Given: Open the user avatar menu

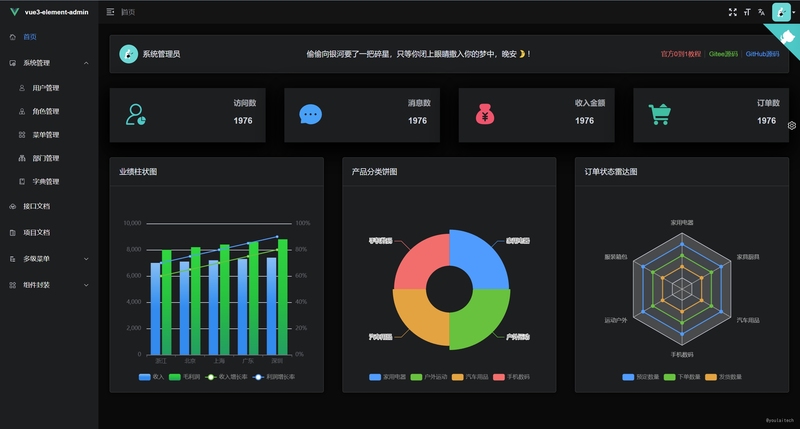Looking at the screenshot, I should pyautogui.click(x=781, y=12).
